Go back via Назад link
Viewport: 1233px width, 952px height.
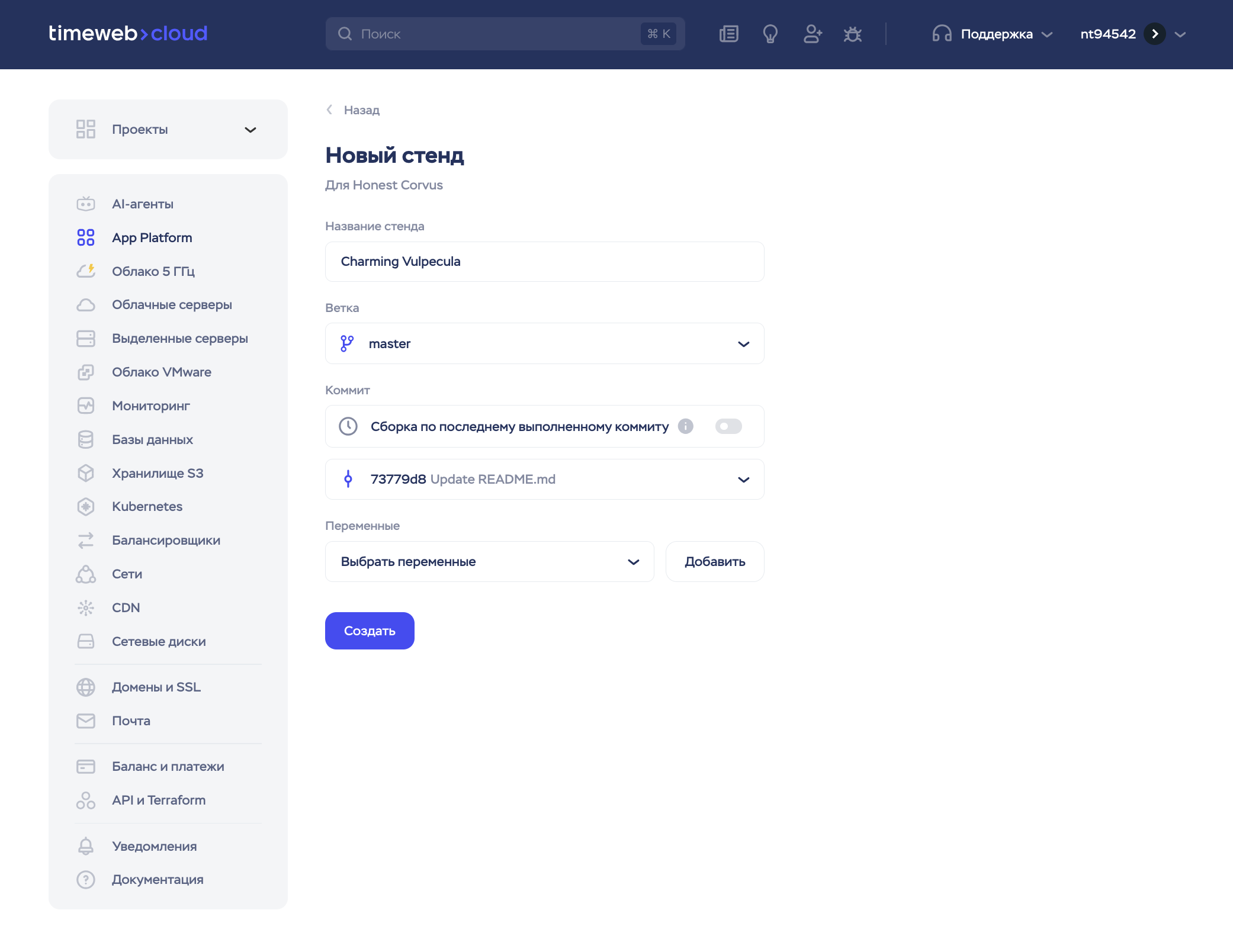click(x=361, y=110)
